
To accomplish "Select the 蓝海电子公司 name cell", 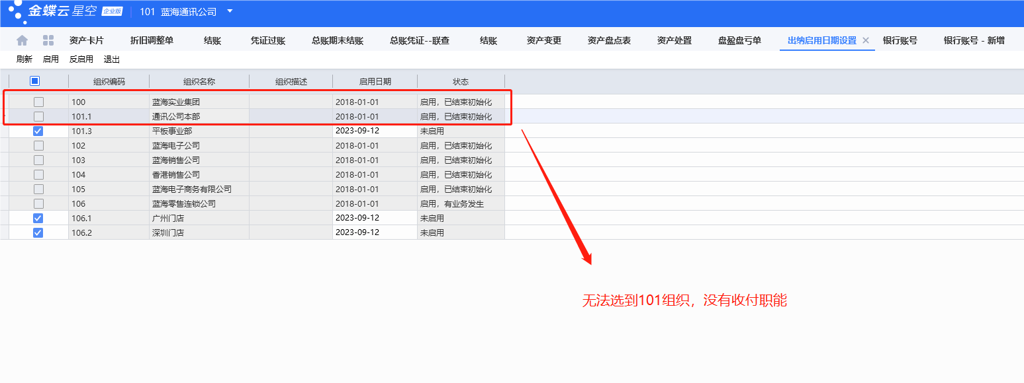I will tap(199, 146).
